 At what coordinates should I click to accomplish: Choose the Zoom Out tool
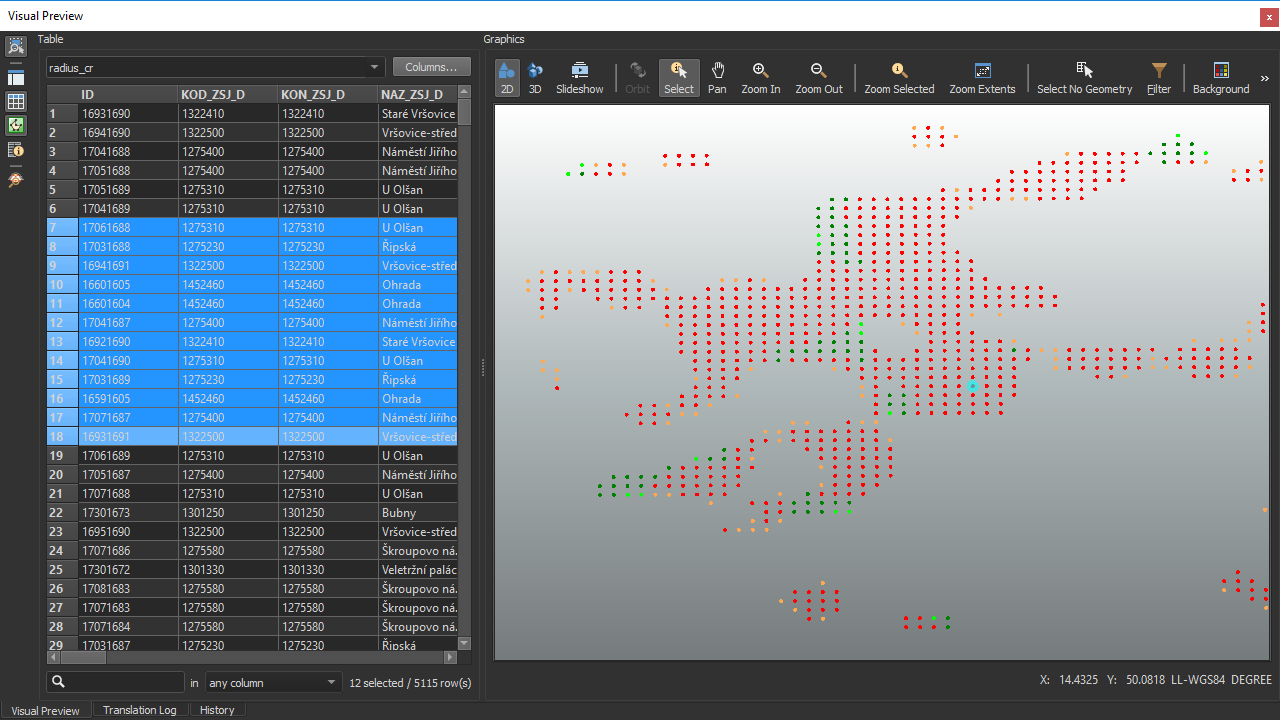coord(819,78)
